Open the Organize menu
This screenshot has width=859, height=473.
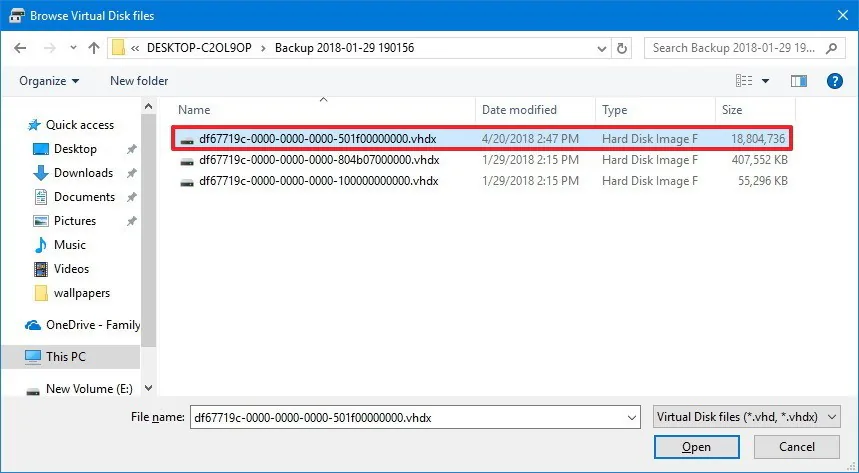(49, 81)
